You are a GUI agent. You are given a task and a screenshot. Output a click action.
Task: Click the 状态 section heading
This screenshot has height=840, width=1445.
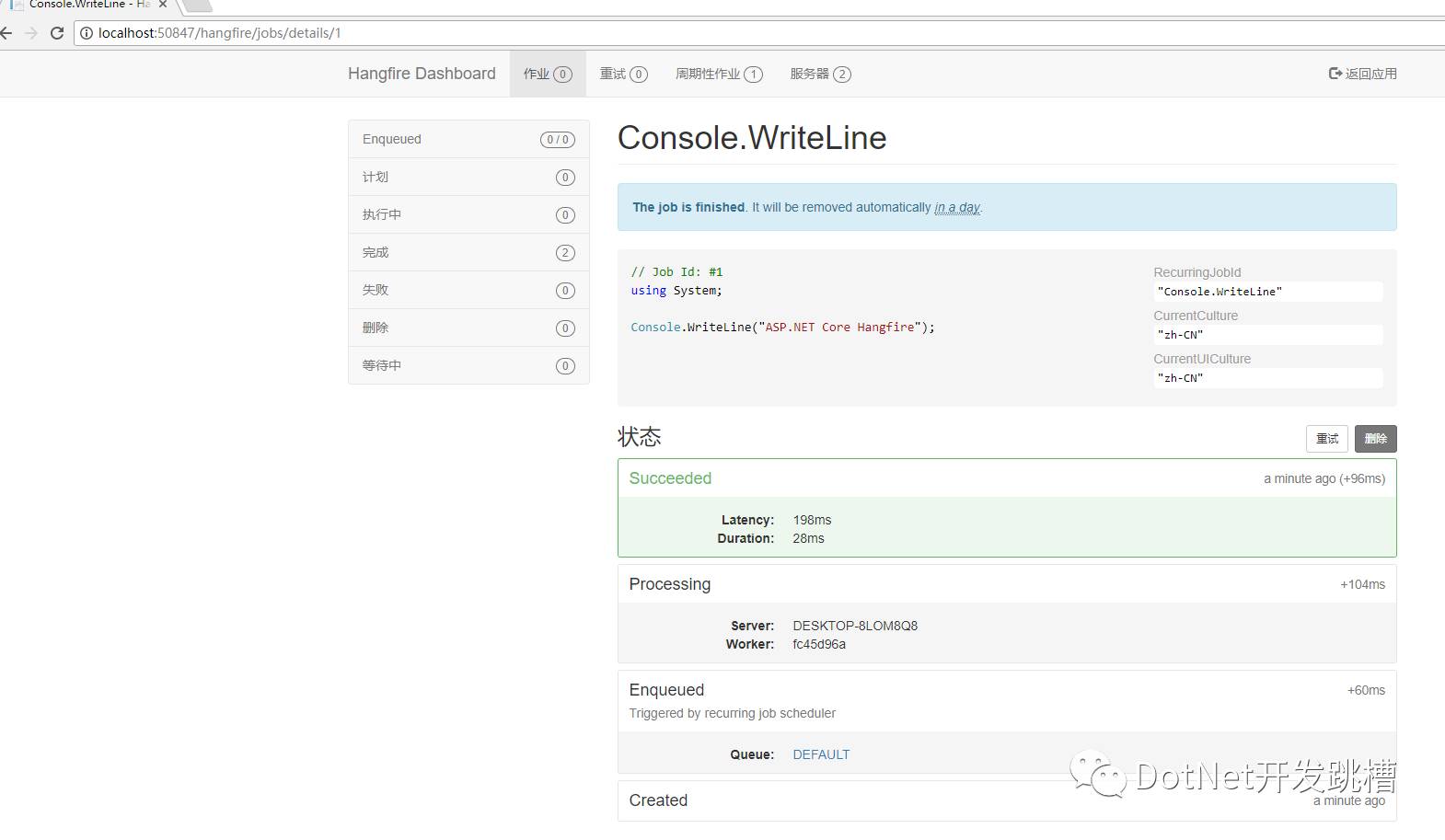(x=640, y=436)
